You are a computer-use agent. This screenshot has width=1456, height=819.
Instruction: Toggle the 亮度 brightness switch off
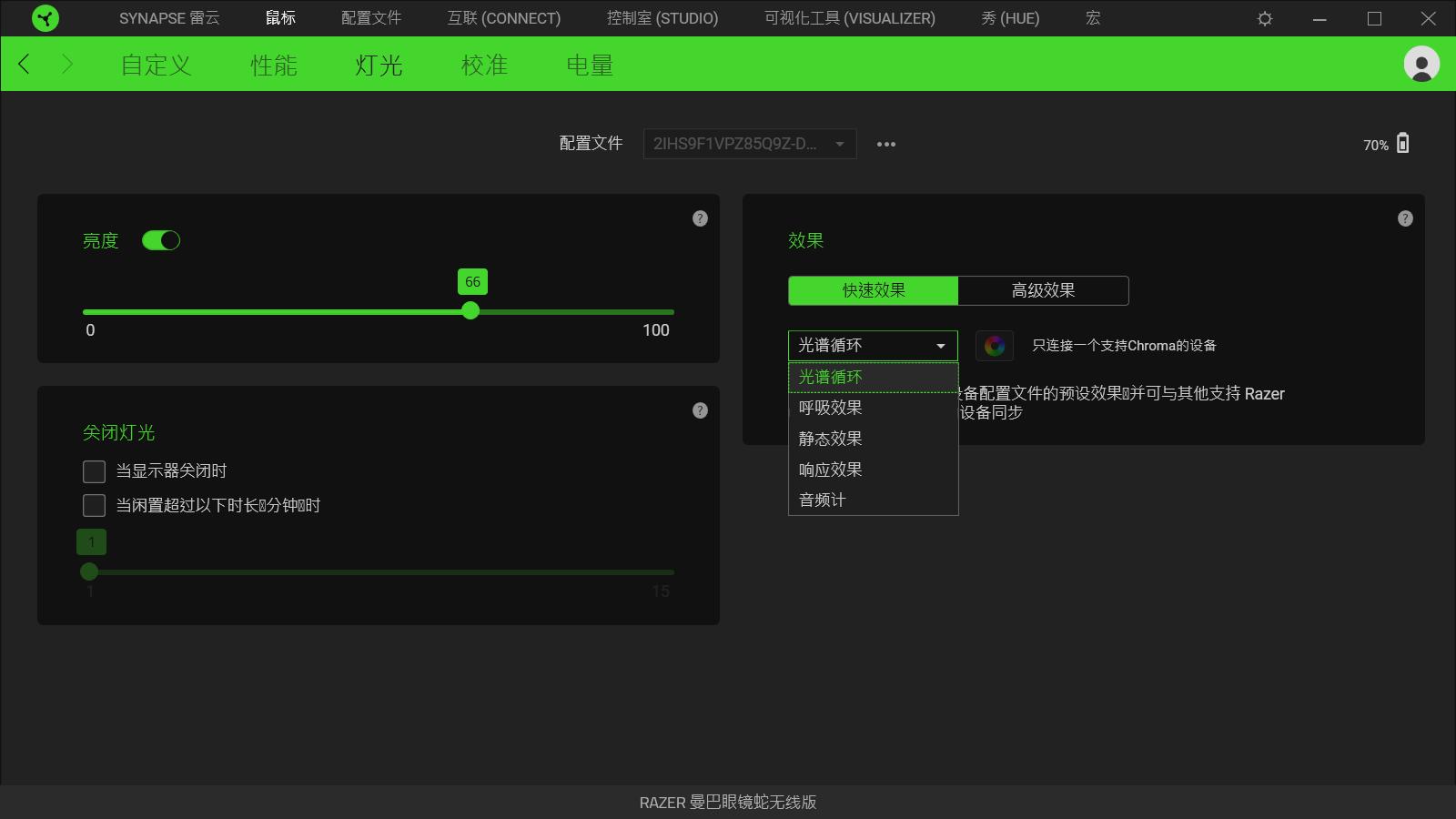tap(161, 240)
